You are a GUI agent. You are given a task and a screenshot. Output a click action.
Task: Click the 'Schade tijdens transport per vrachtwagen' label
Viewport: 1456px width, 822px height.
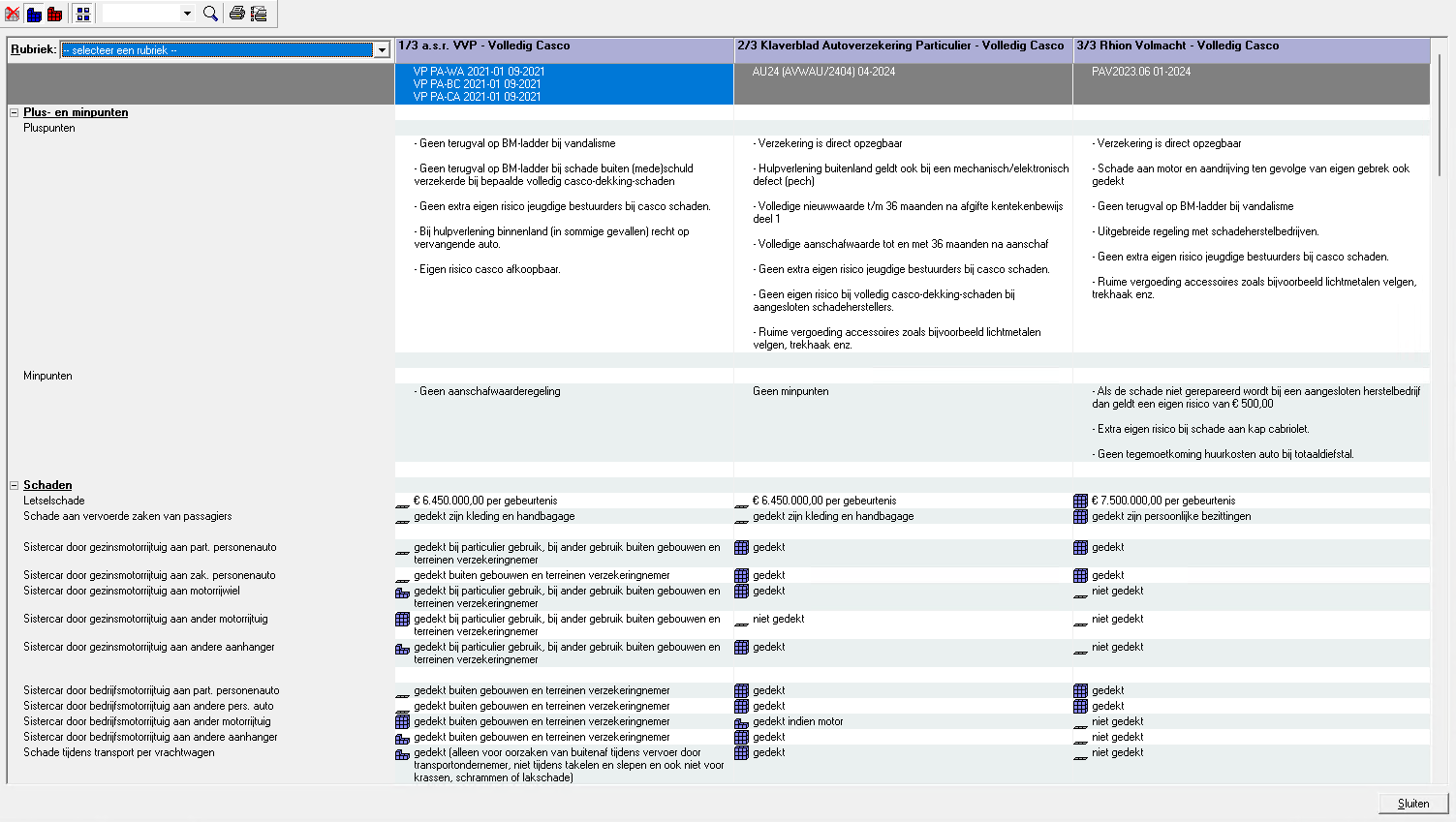[119, 752]
